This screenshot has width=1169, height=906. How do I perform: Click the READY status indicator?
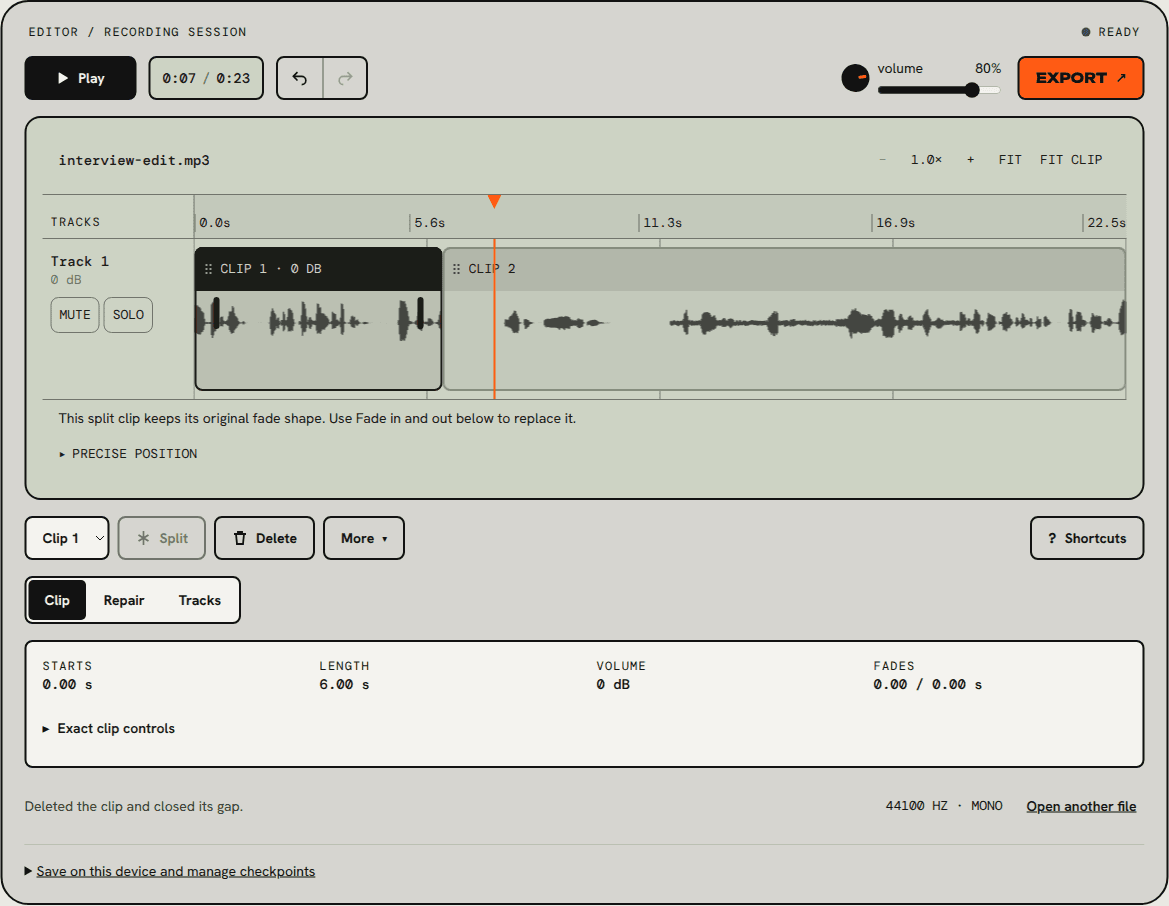pyautogui.click(x=1110, y=32)
